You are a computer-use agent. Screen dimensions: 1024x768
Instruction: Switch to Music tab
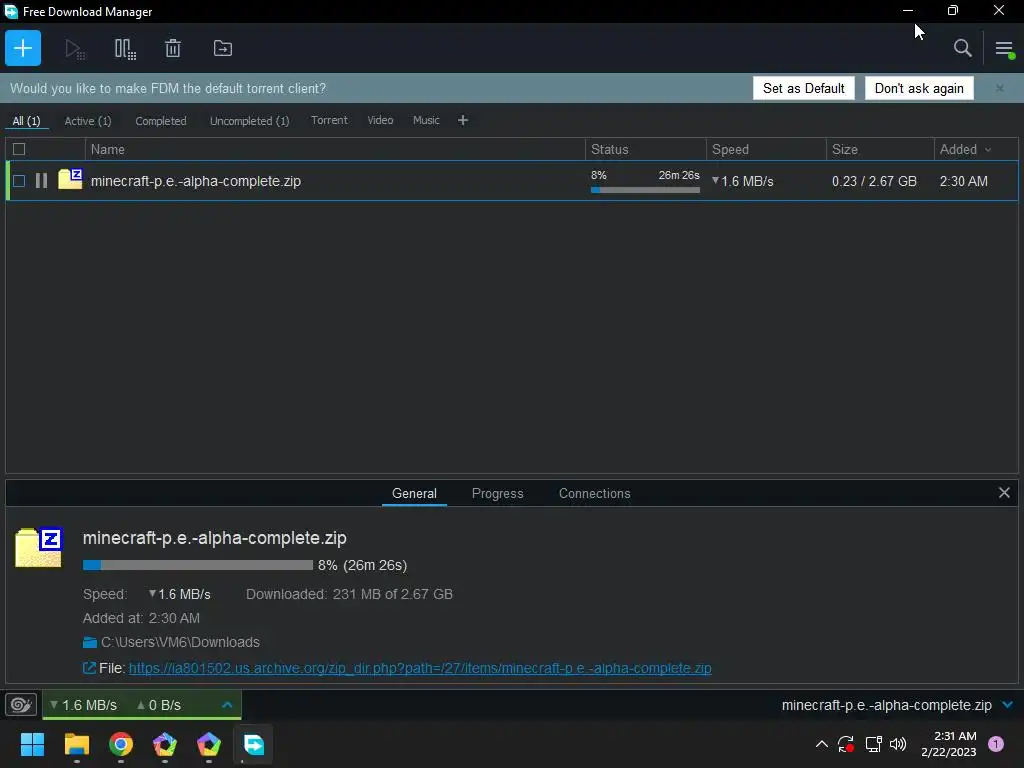426,120
